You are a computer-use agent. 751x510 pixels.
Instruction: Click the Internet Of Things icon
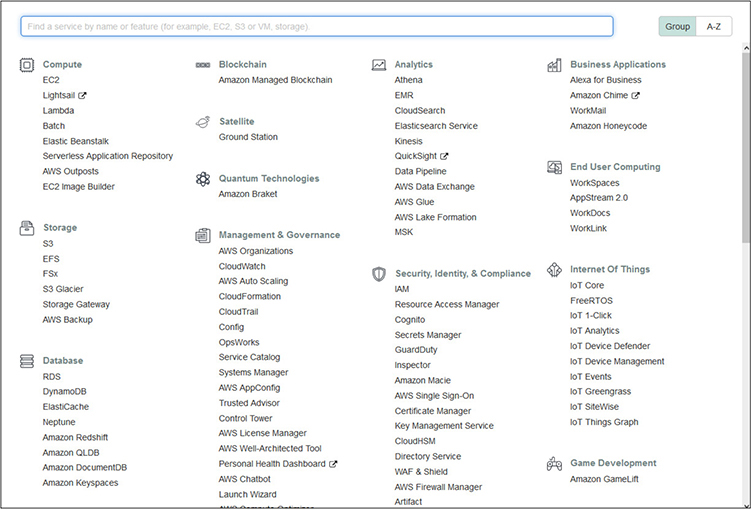(x=554, y=270)
